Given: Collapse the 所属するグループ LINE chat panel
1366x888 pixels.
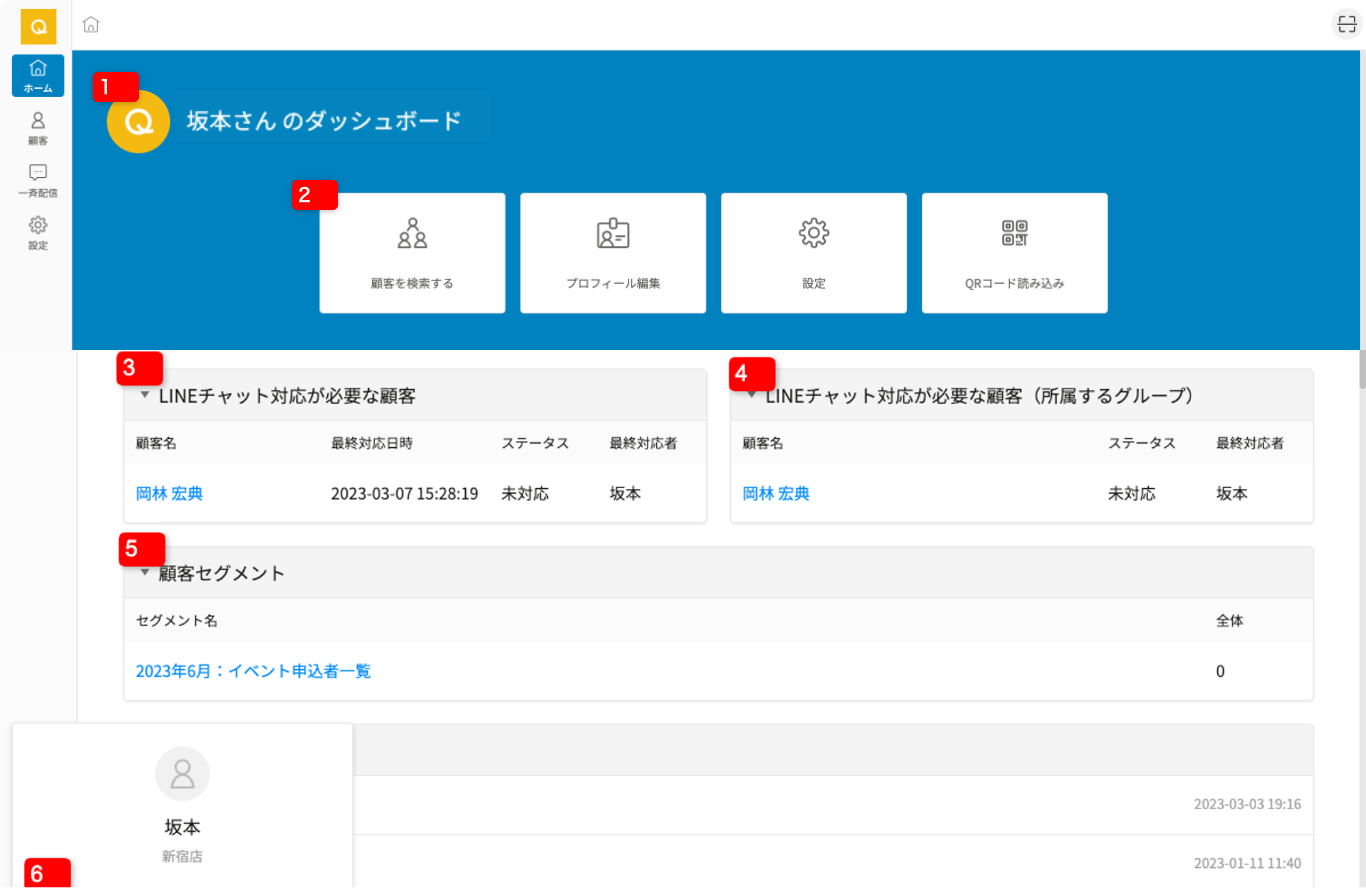Looking at the screenshot, I should coord(752,396).
